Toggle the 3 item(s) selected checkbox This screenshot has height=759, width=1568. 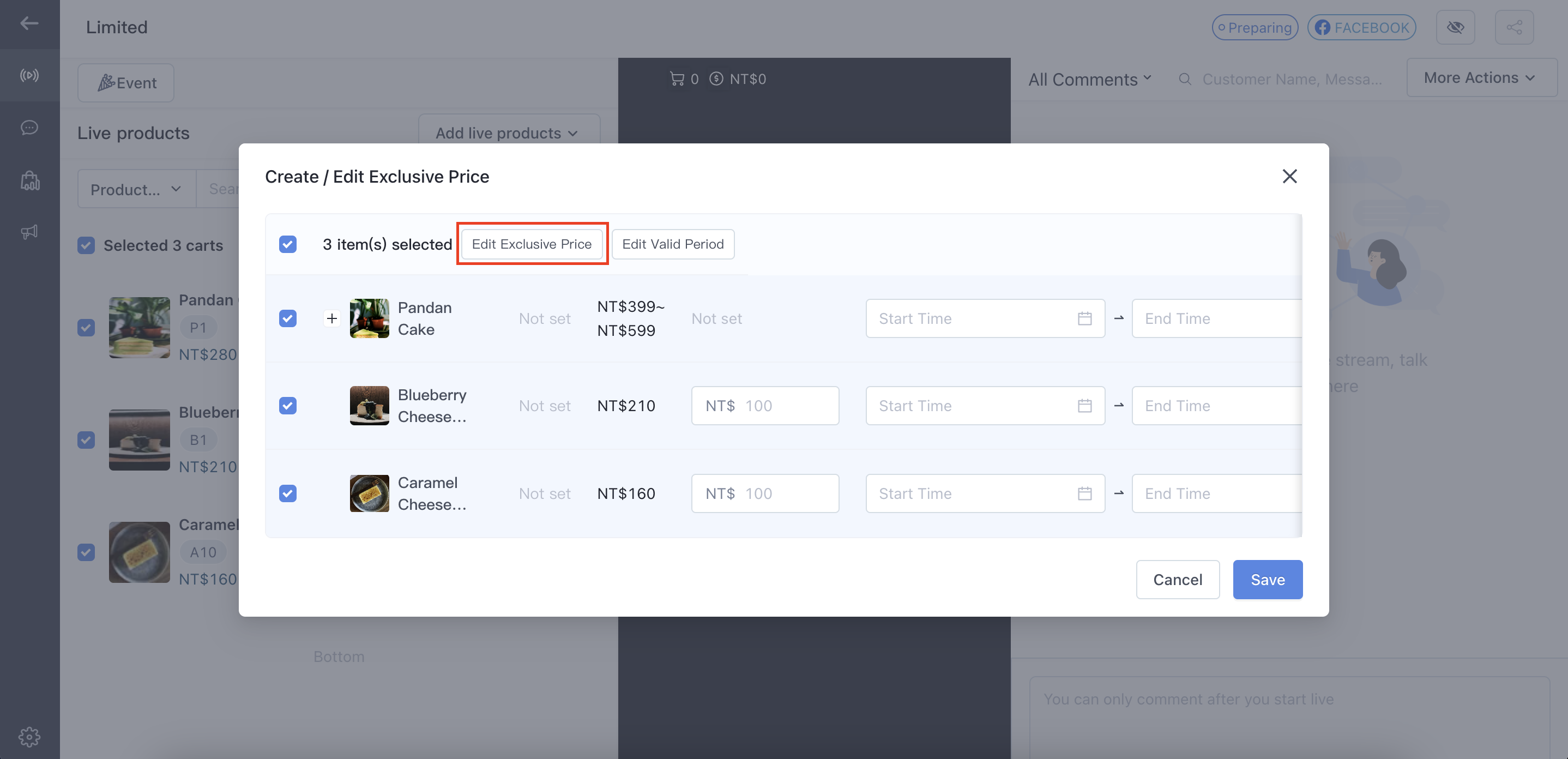288,245
